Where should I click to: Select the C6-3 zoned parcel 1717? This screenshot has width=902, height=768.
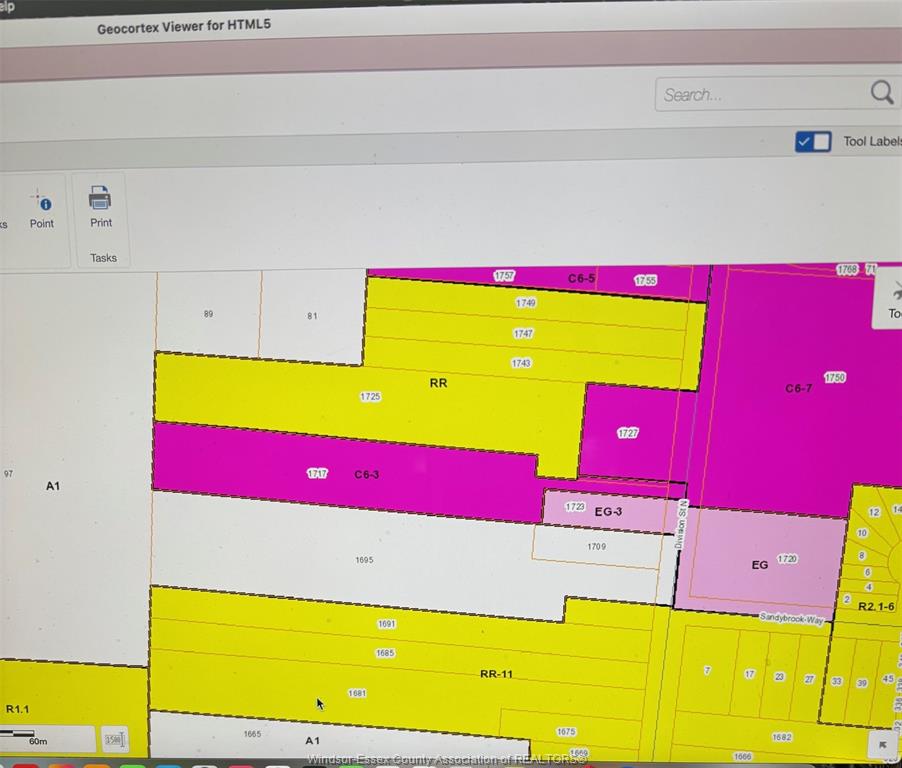click(x=317, y=473)
